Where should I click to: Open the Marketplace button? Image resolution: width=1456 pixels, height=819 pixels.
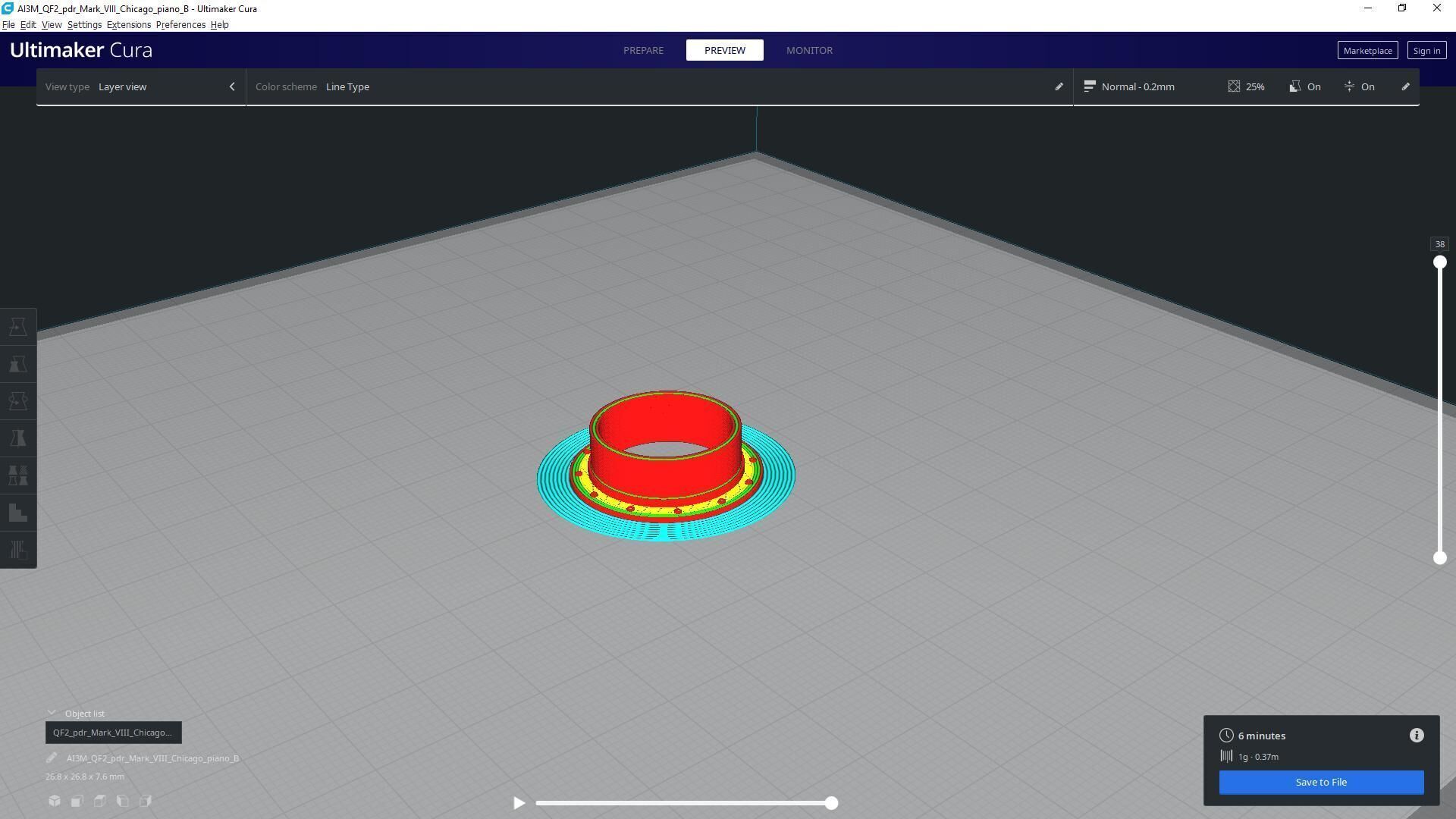(1367, 51)
